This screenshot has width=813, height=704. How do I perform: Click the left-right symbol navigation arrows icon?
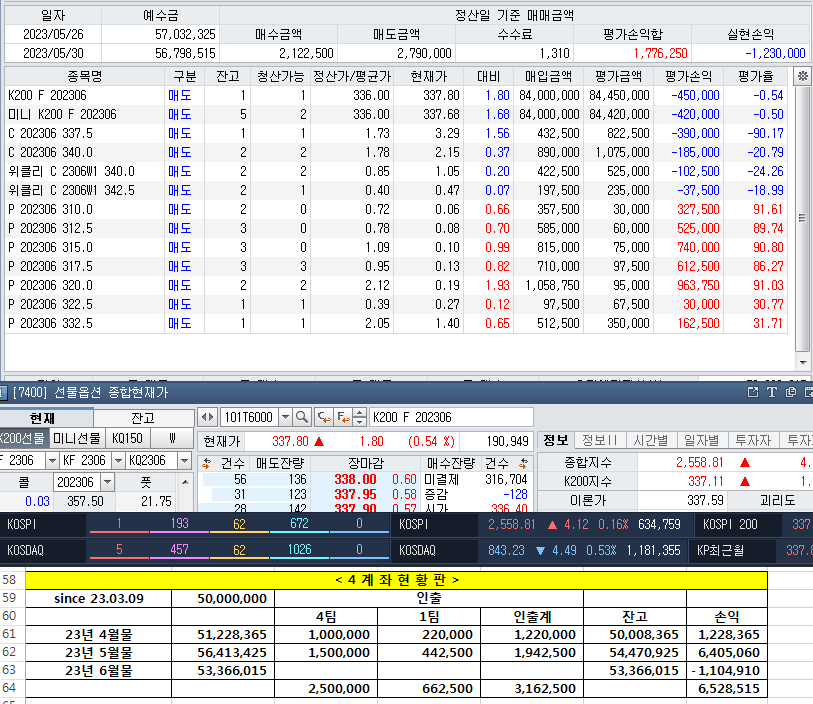tap(209, 419)
